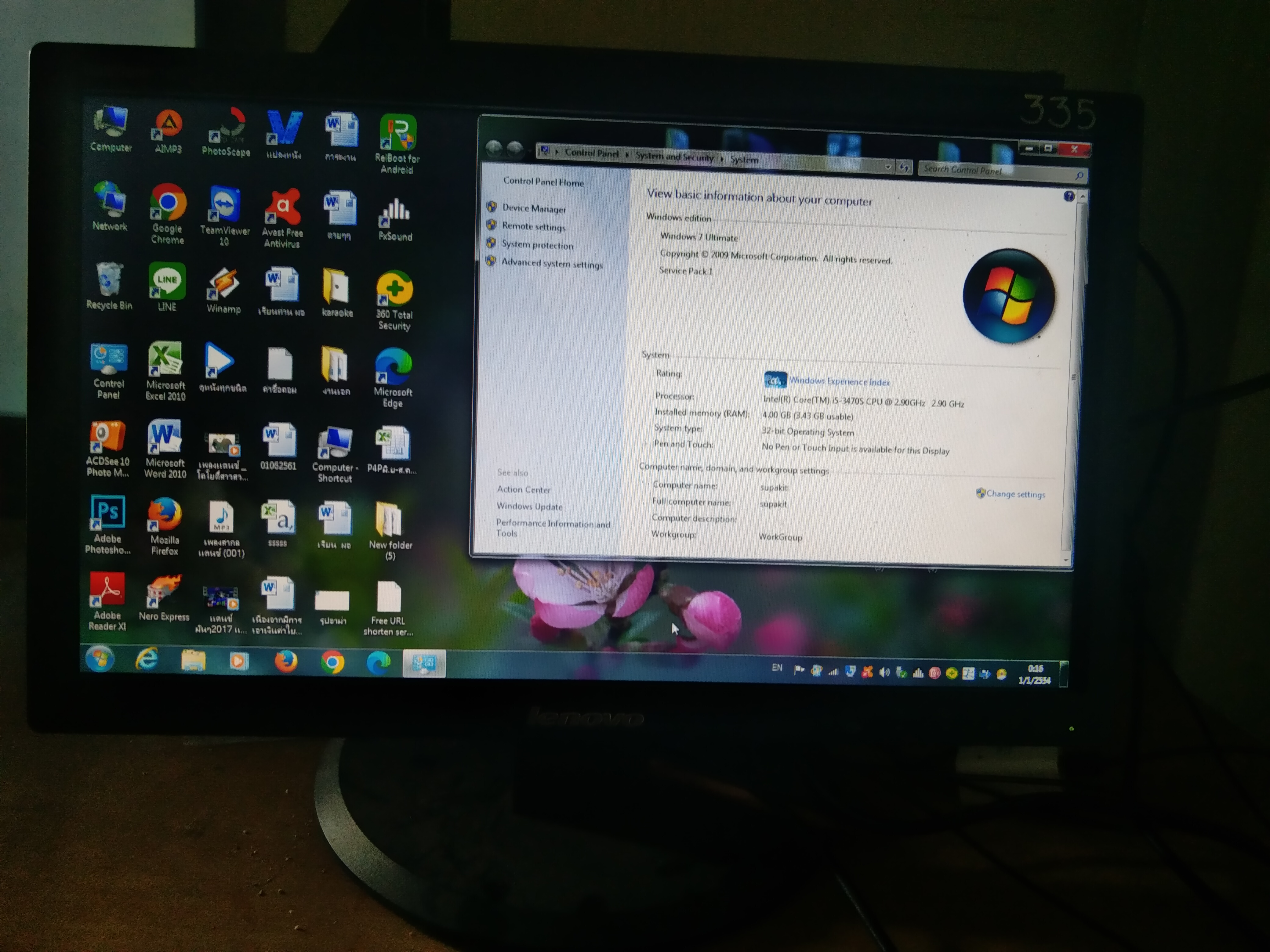
Task: Open Advanced system settings link
Action: (x=552, y=264)
